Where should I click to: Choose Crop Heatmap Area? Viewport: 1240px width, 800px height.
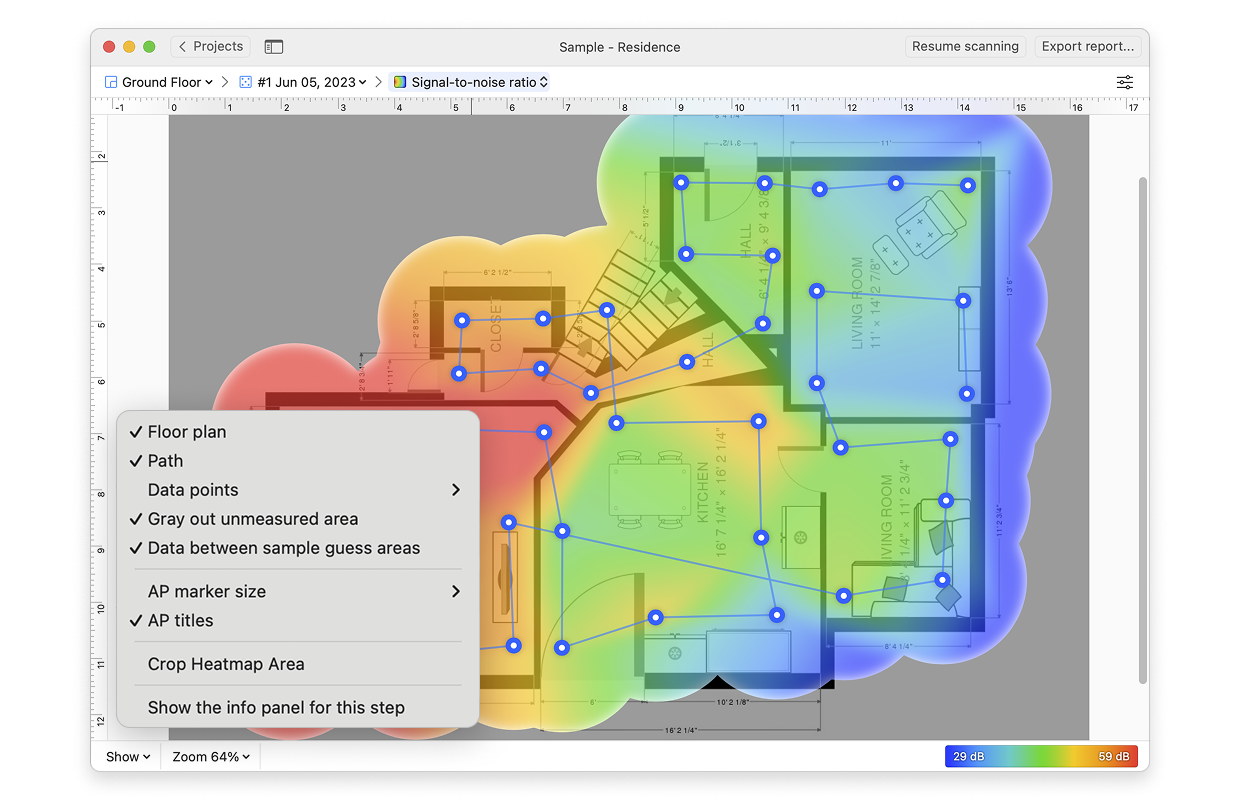(x=298, y=664)
